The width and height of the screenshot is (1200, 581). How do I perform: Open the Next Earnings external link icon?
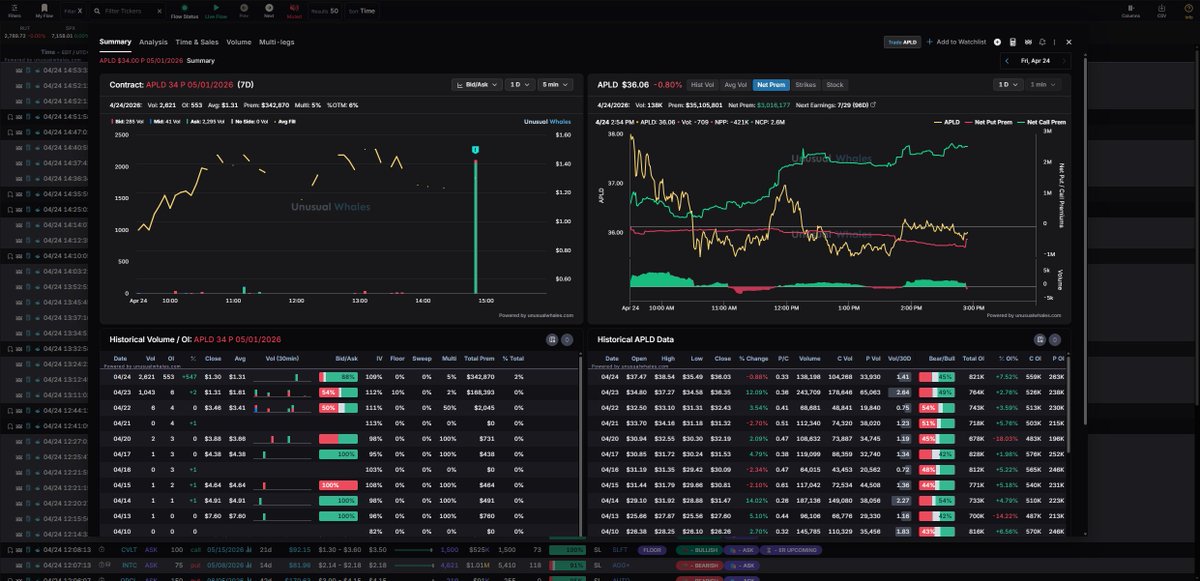873,104
